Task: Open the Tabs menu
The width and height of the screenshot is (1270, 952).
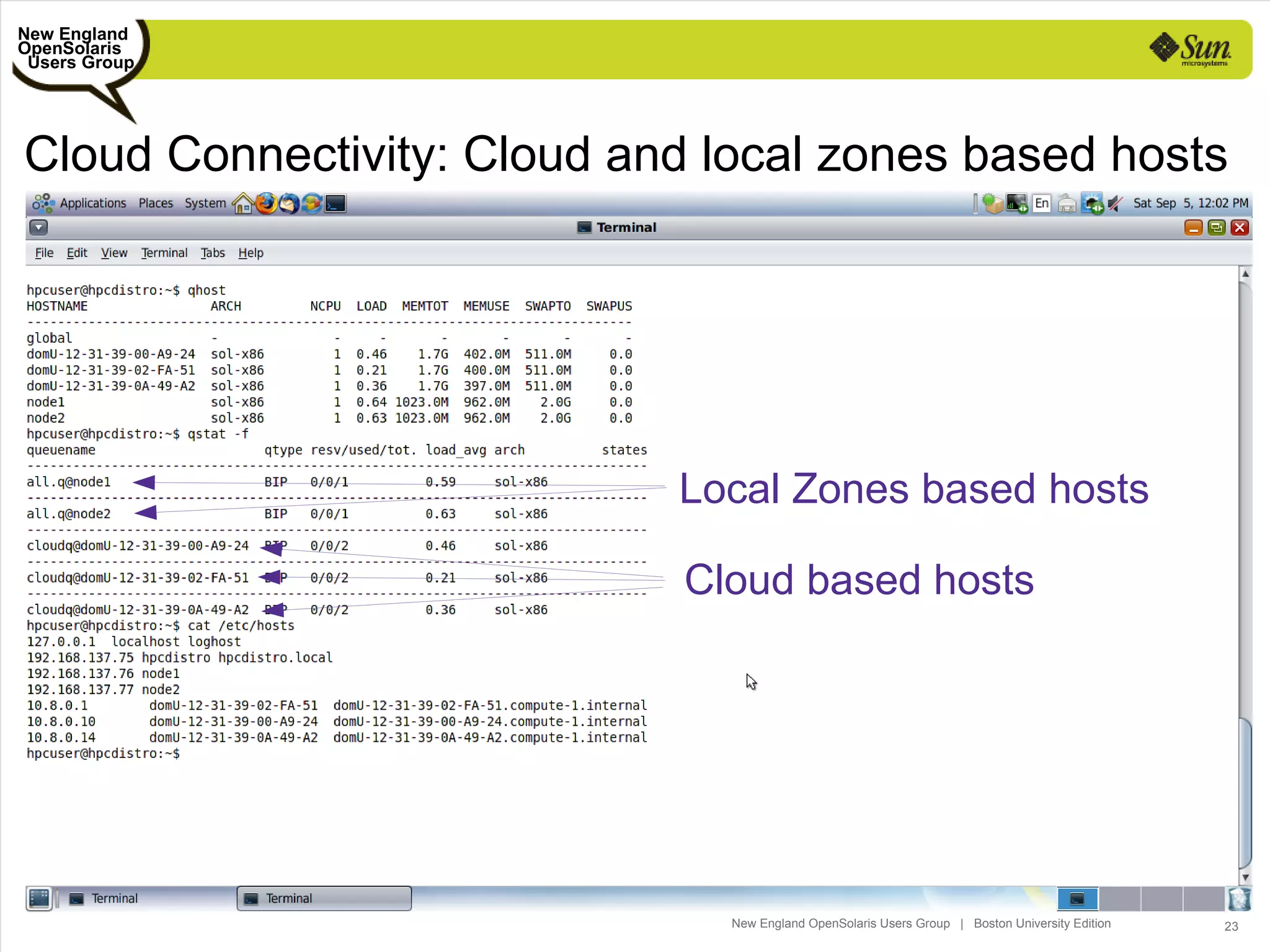Action: click(213, 253)
